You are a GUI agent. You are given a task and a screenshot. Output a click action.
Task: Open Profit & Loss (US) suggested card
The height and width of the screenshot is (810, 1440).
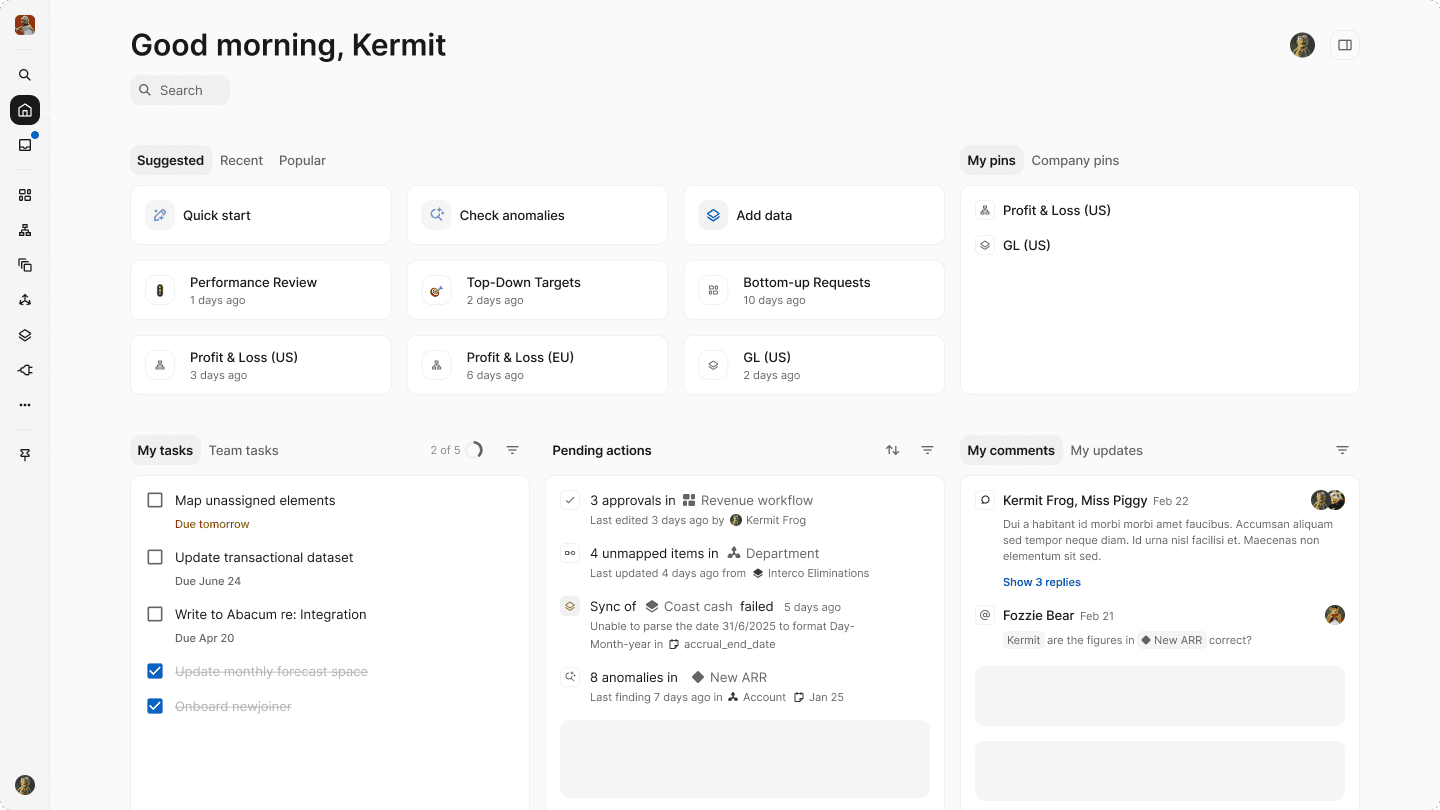pyautogui.click(x=261, y=365)
